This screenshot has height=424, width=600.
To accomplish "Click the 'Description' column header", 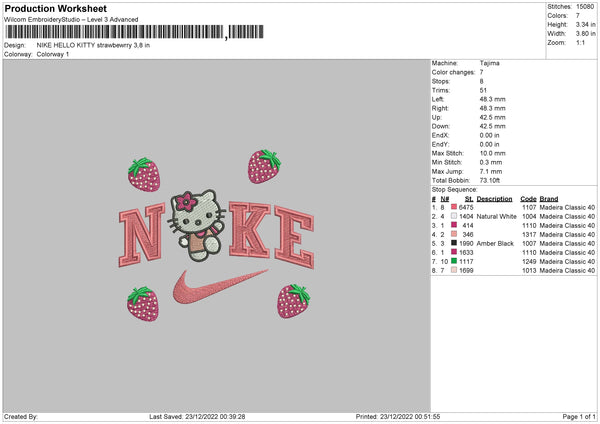I will coord(494,199).
